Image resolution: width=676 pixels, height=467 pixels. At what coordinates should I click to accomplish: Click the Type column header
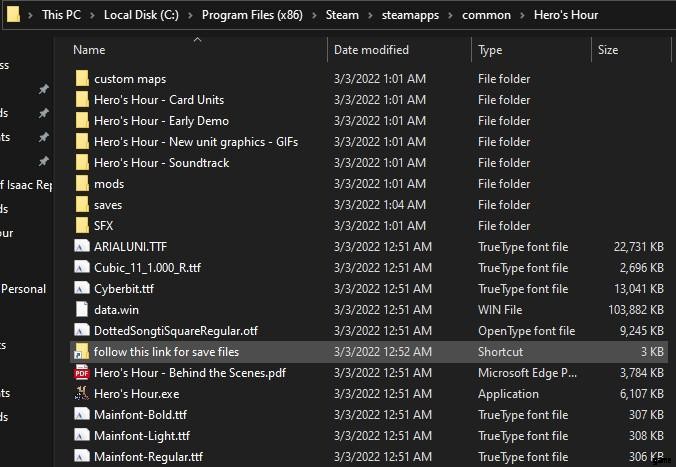point(490,50)
